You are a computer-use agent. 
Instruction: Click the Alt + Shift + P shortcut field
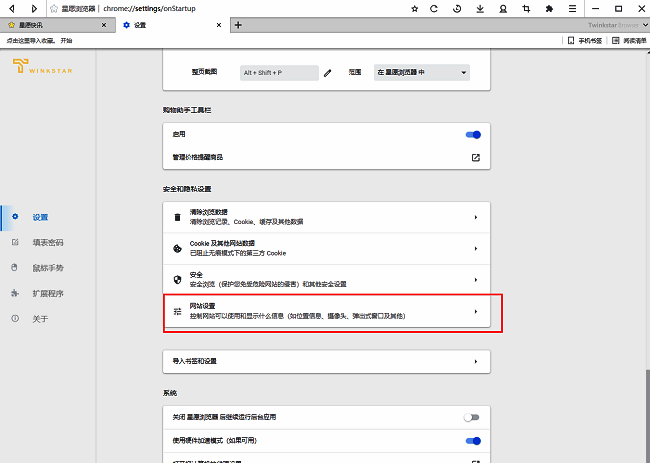pyautogui.click(x=279, y=73)
